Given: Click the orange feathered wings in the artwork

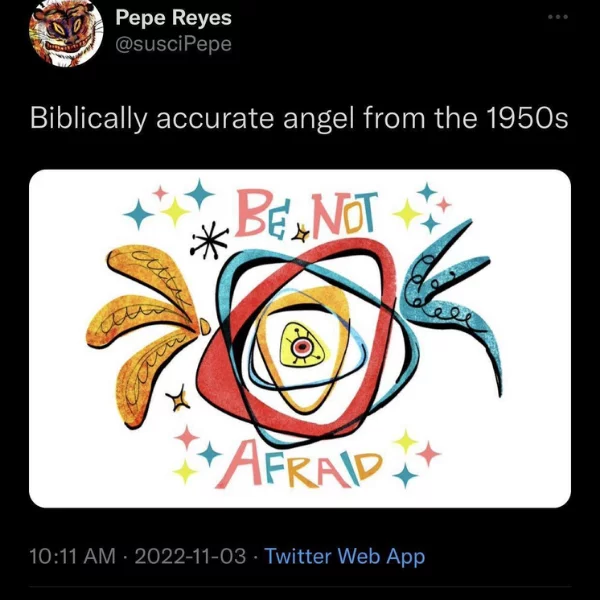Looking at the screenshot, I should (x=145, y=332).
